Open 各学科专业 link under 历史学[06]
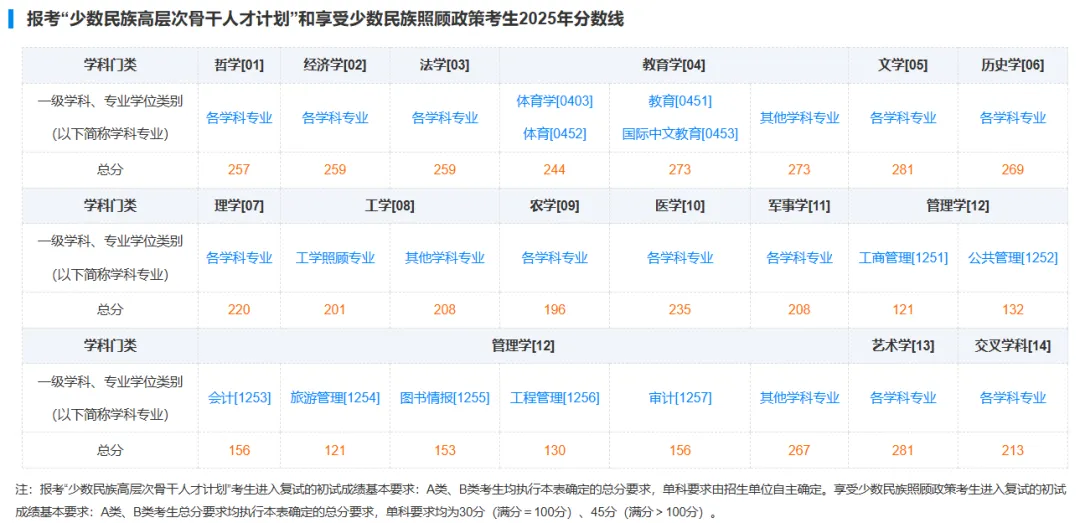This screenshot has width=1080, height=523. tap(1012, 118)
